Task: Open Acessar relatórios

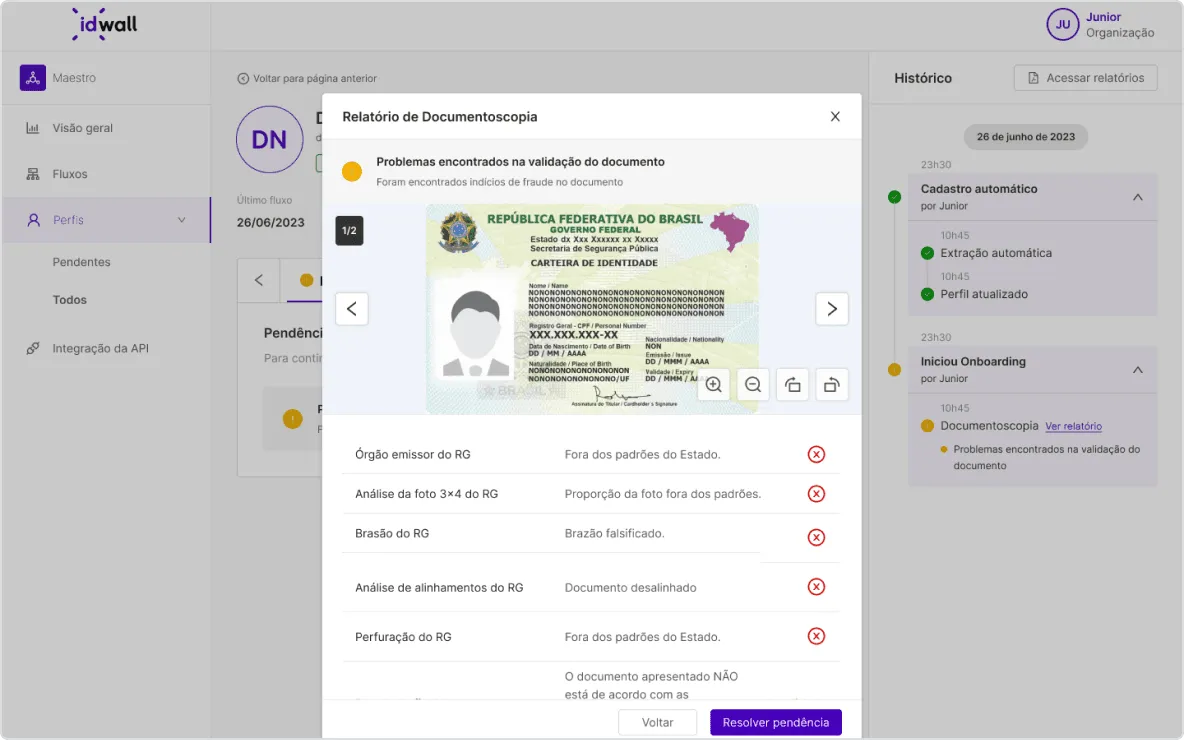Action: [1085, 78]
